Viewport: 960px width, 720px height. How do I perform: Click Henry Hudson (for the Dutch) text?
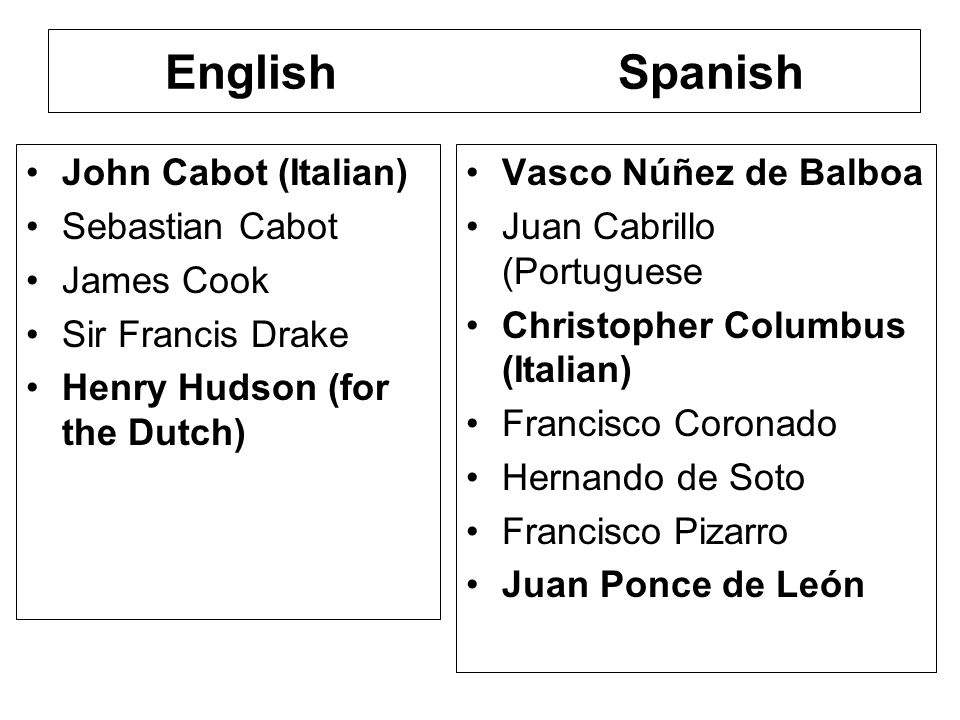pyautogui.click(x=225, y=410)
